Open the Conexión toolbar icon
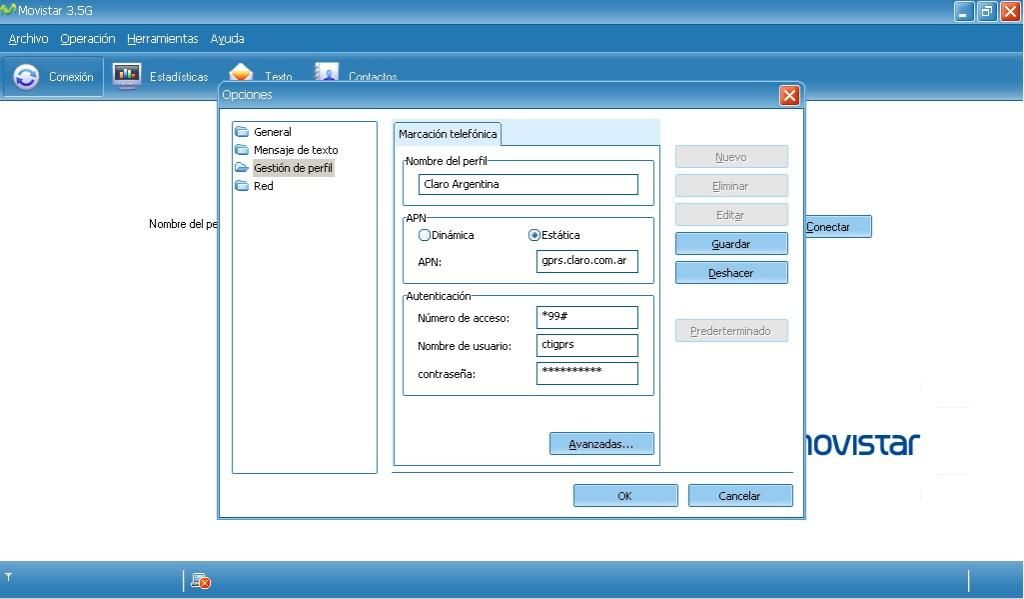This screenshot has width=1024, height=599. 26,77
